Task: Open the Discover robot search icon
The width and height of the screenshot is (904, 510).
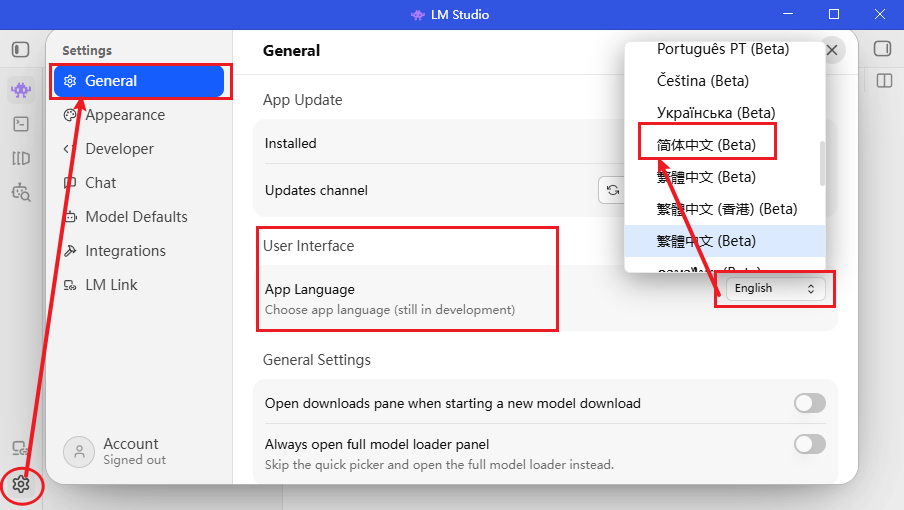Action: point(21,192)
